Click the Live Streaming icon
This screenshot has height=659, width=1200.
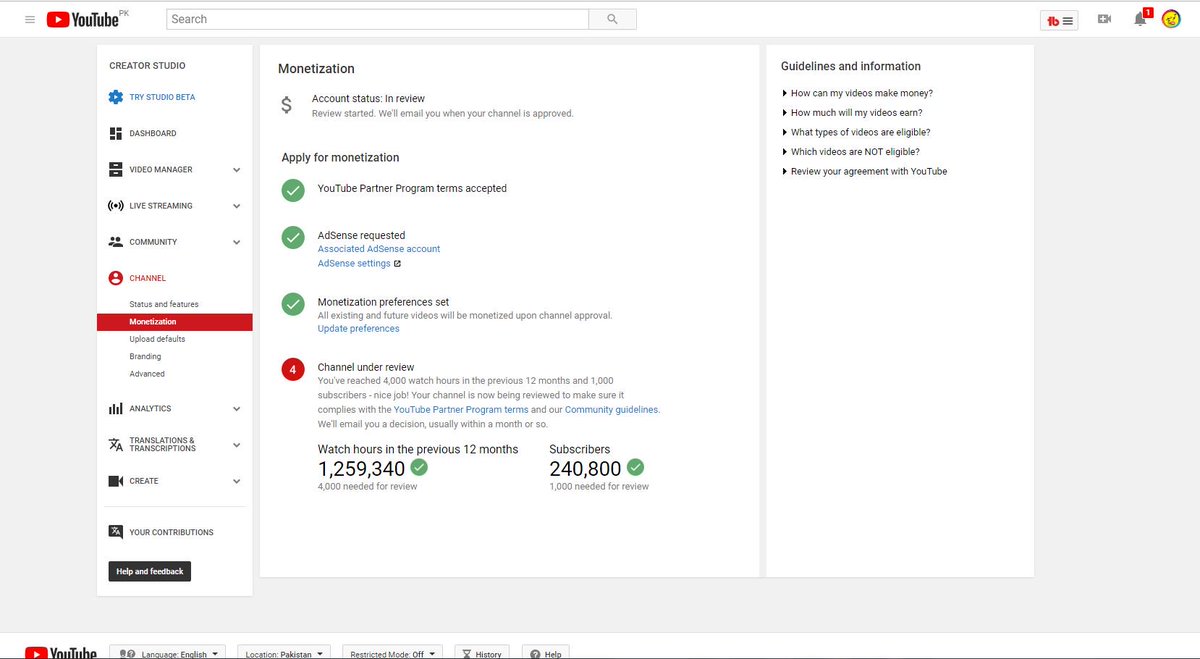tap(116, 206)
